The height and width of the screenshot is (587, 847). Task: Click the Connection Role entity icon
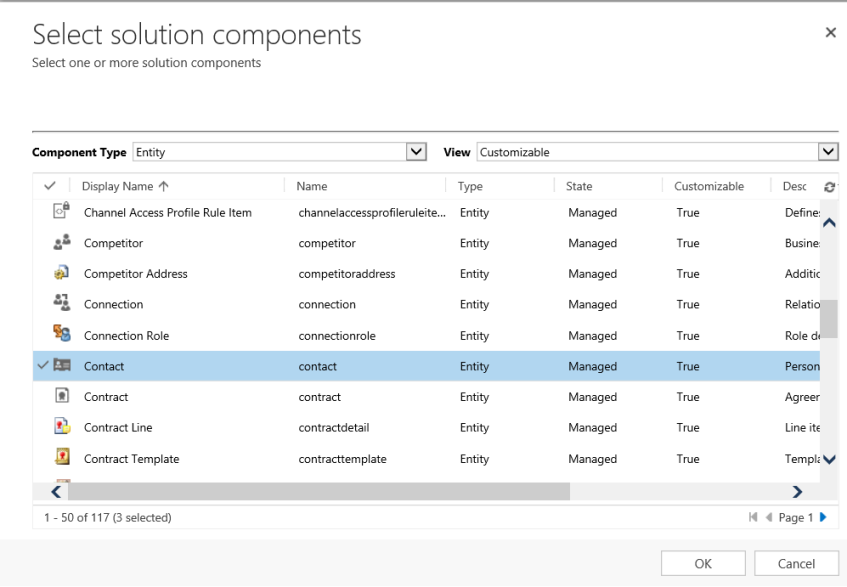point(62,335)
